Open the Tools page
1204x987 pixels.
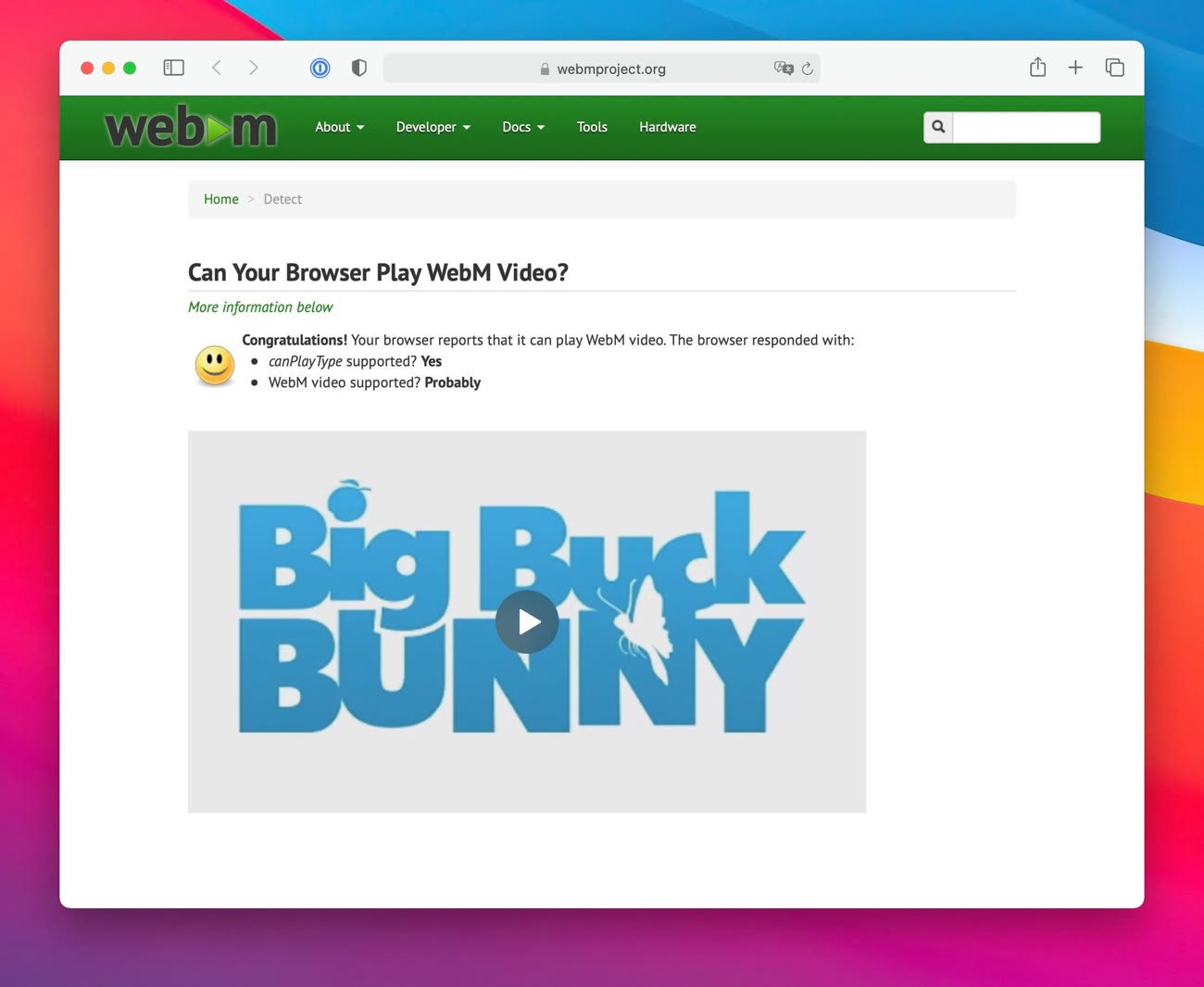592,127
